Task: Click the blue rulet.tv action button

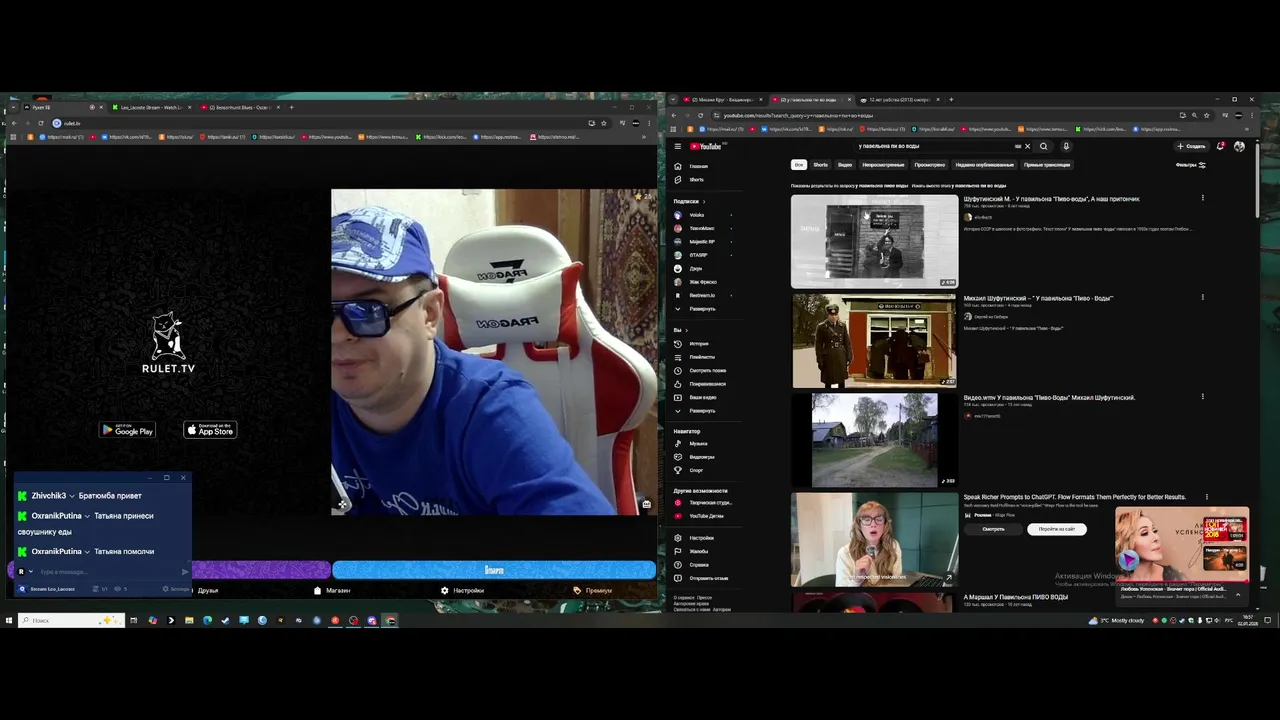Action: click(494, 570)
